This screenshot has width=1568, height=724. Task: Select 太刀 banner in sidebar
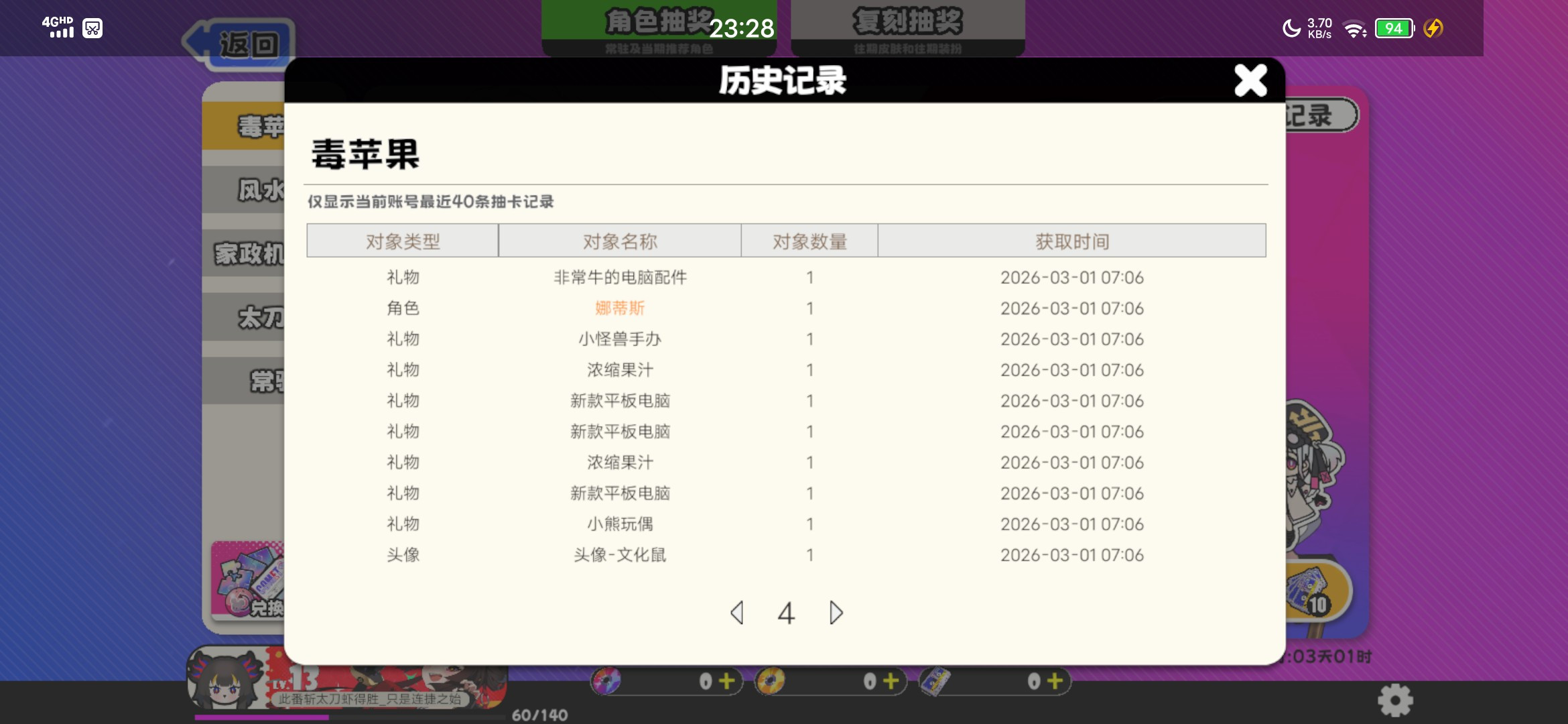tap(244, 317)
